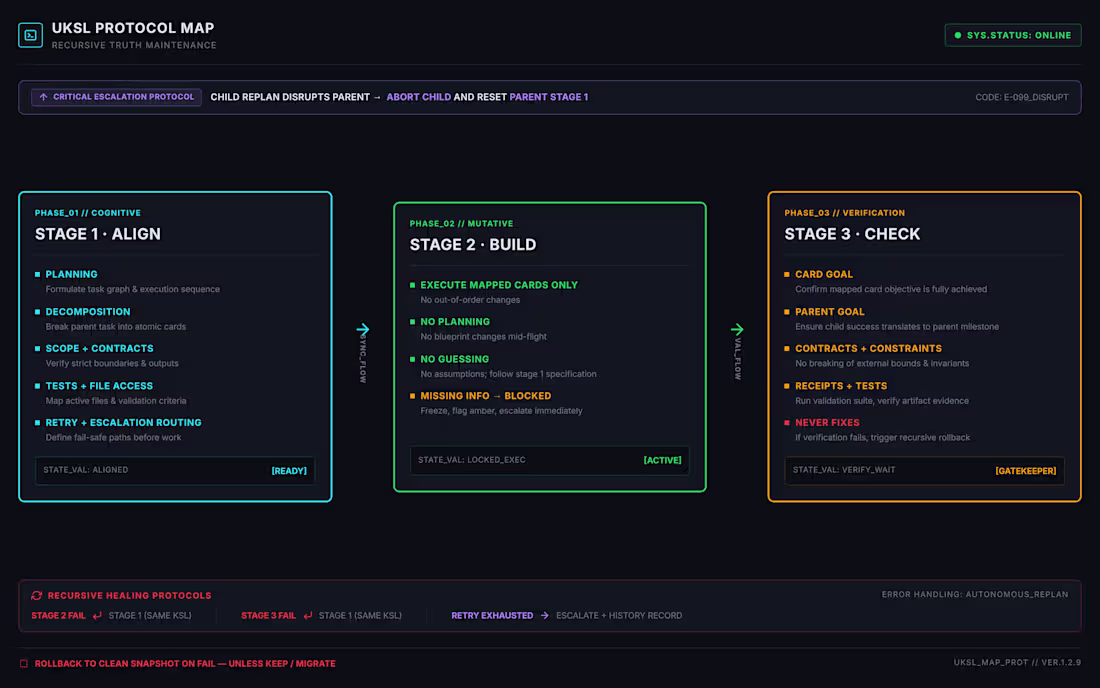Click the Abort Child link text

point(419,97)
